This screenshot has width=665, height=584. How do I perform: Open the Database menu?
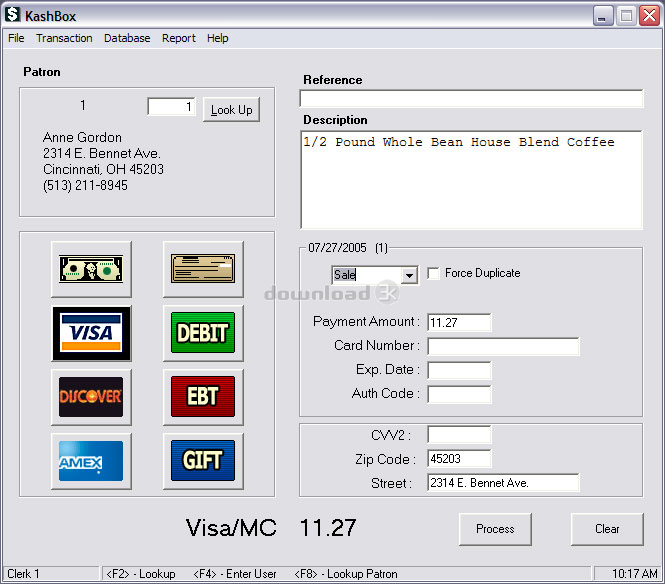point(127,38)
